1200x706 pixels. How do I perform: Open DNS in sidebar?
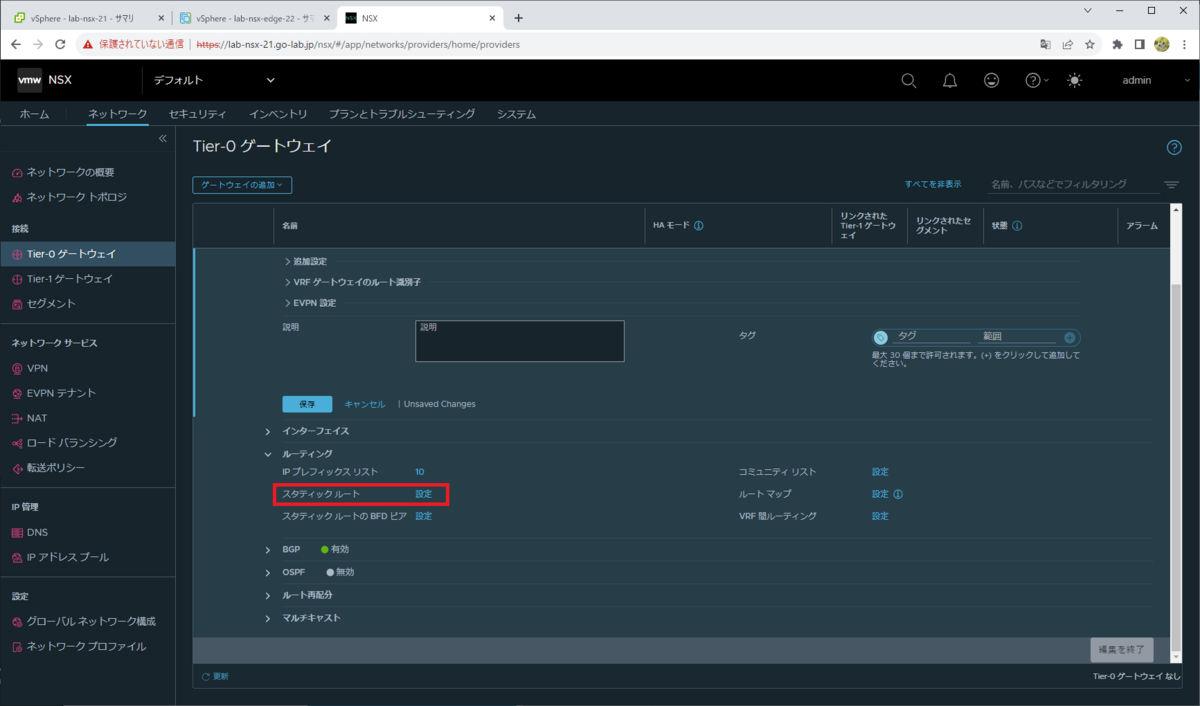click(x=37, y=532)
